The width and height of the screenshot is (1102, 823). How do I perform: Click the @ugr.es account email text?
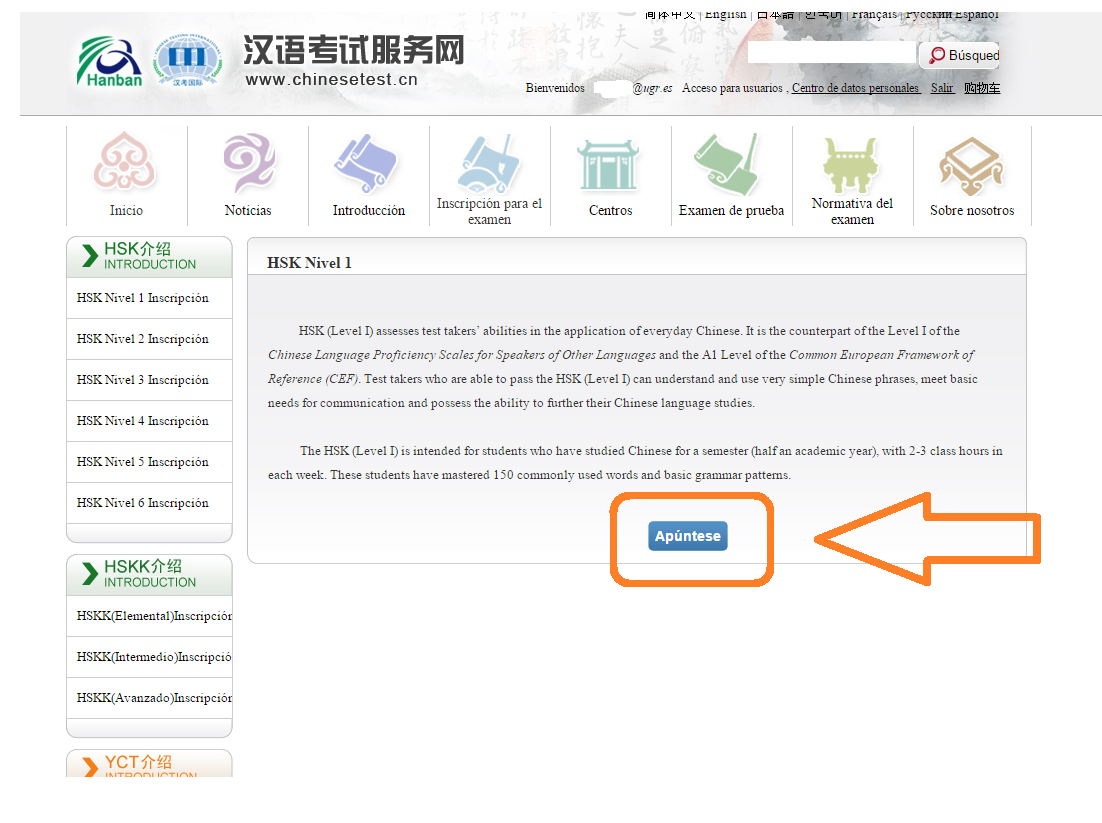(652, 88)
